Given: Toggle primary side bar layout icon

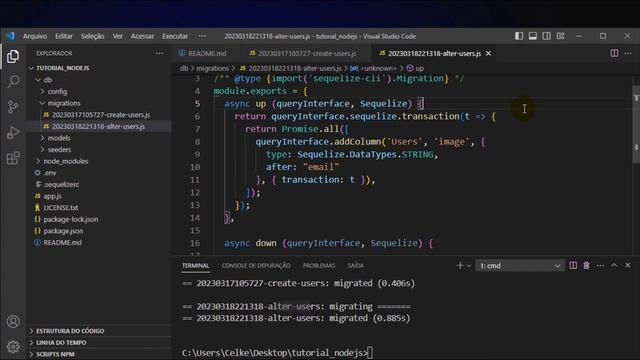Looking at the screenshot, I should [x=519, y=36].
